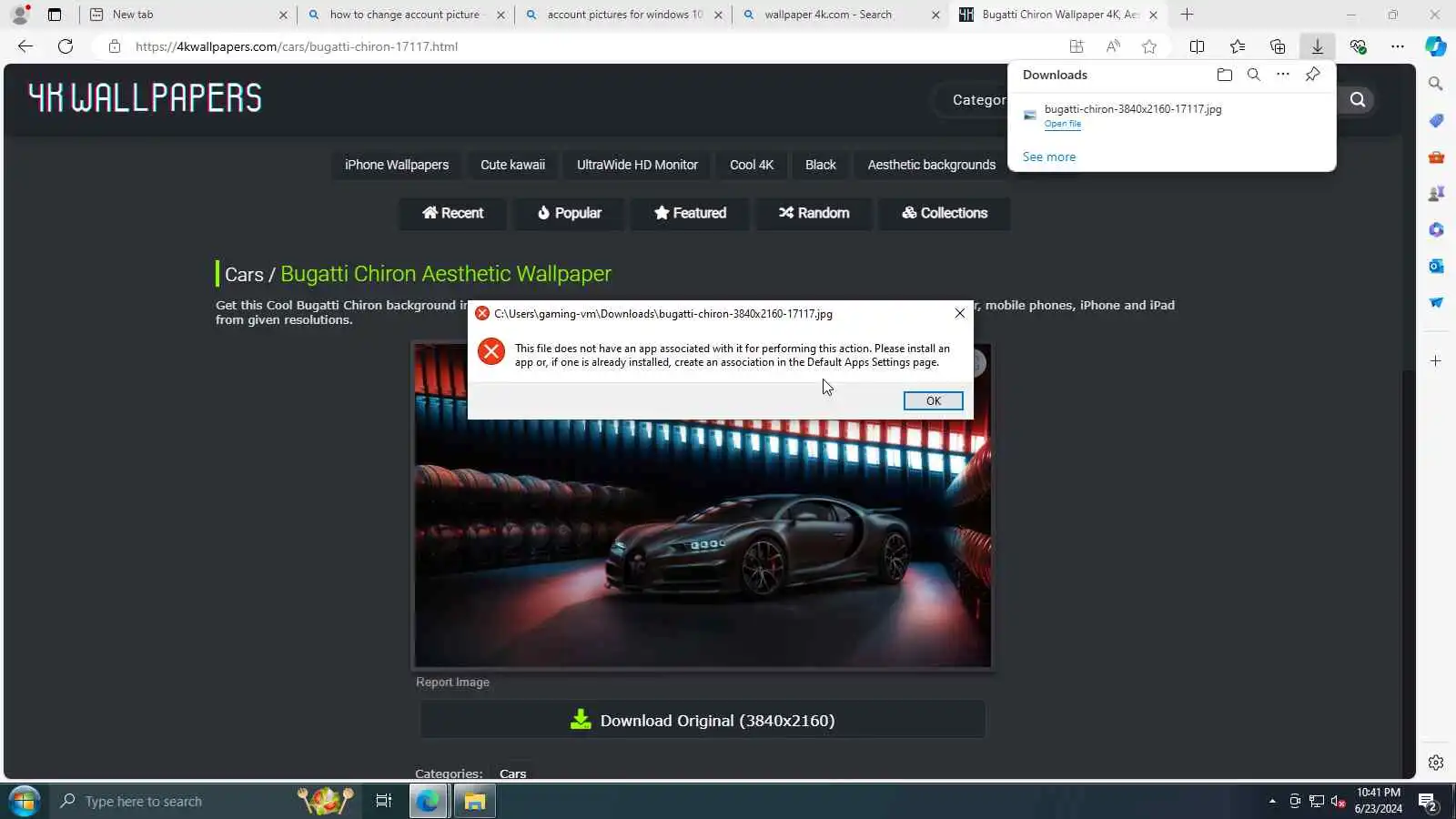Open Browser essentials icon
This screenshot has width=1456, height=819.
[1358, 46]
